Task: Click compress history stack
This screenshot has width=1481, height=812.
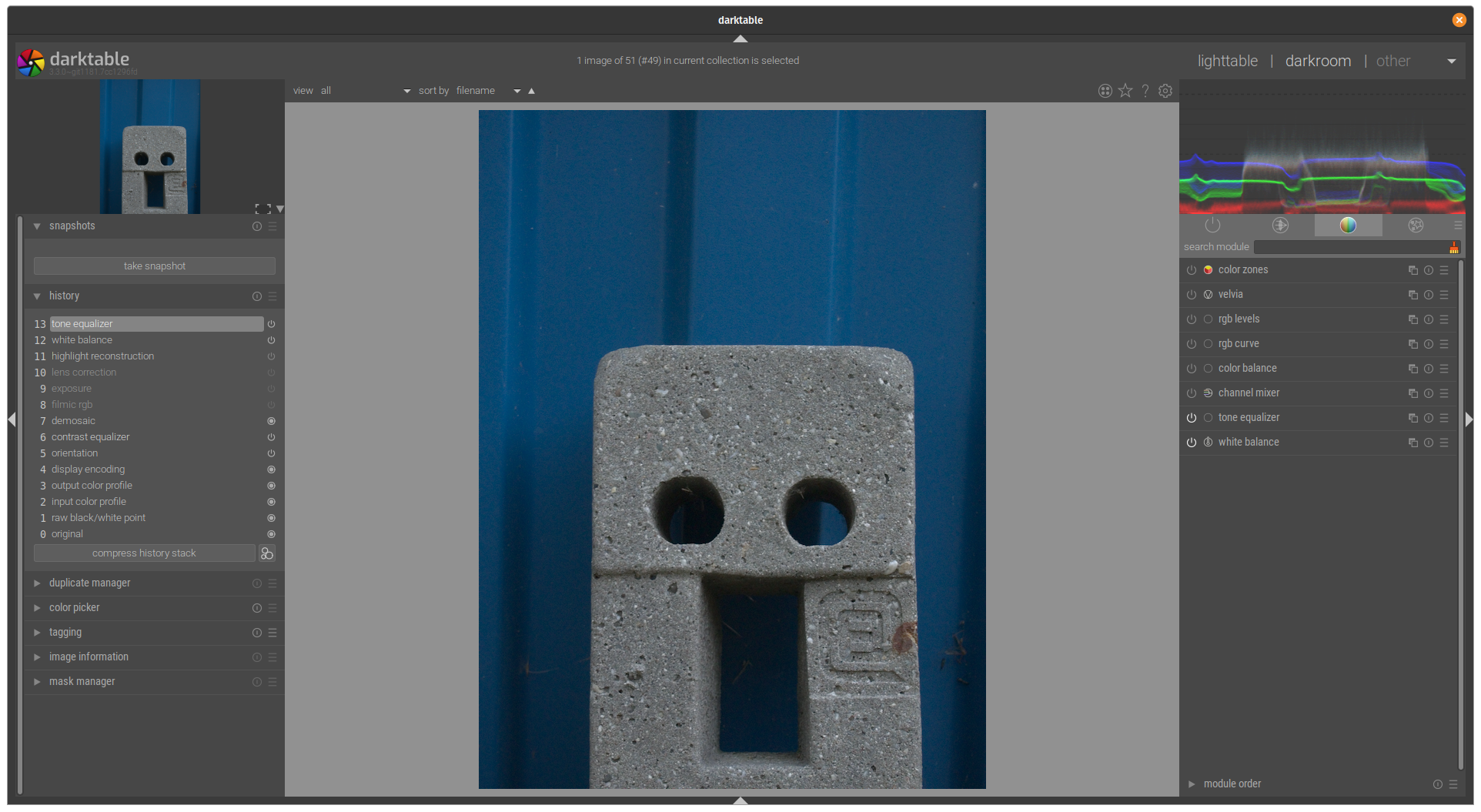Action: tap(144, 553)
